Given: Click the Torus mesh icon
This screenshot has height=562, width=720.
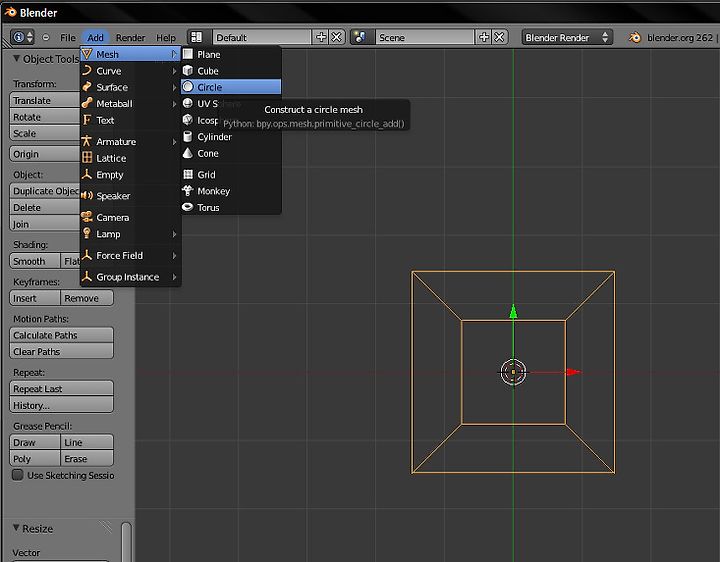Looking at the screenshot, I should click(188, 207).
